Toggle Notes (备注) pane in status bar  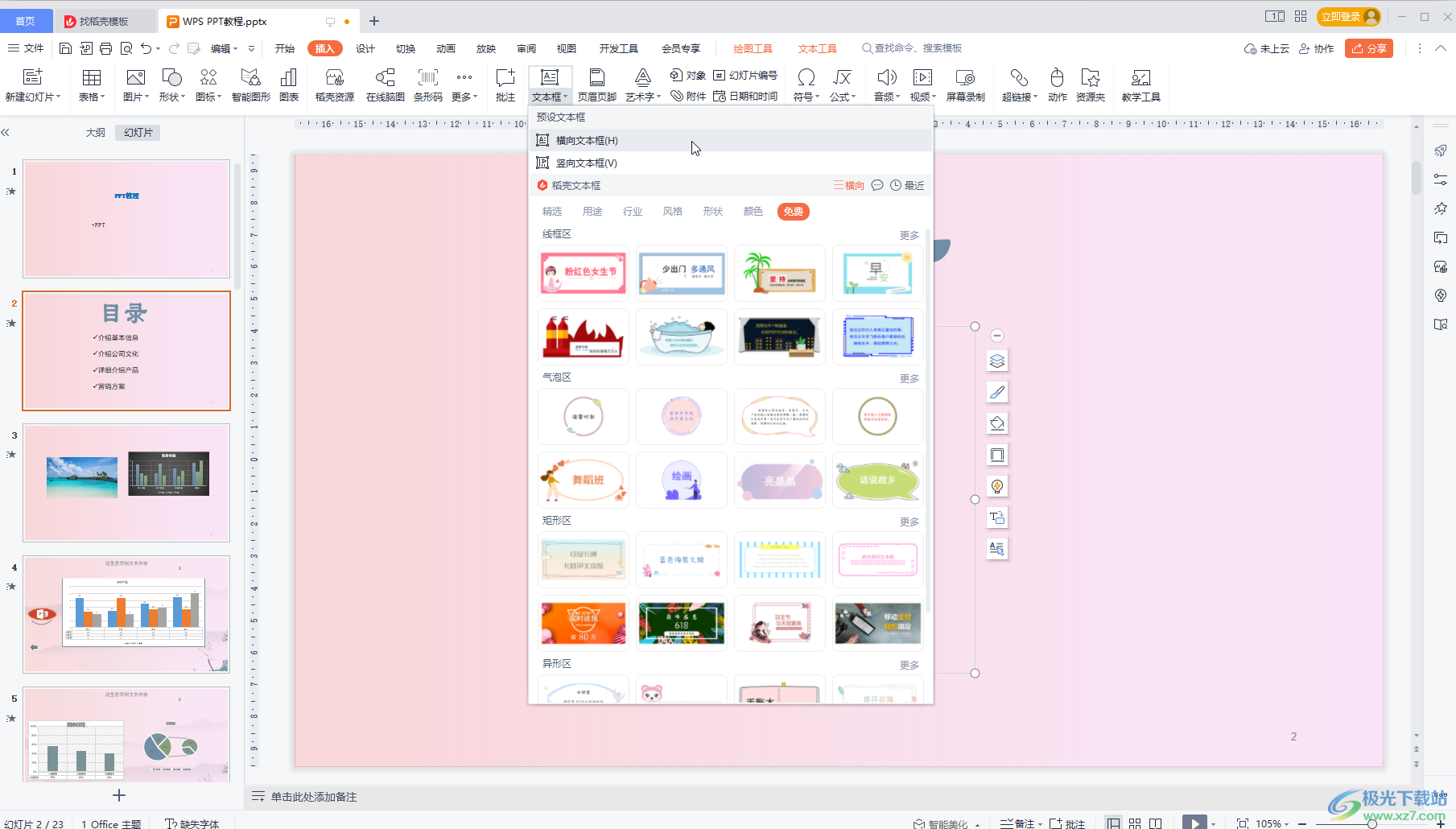tap(1020, 823)
